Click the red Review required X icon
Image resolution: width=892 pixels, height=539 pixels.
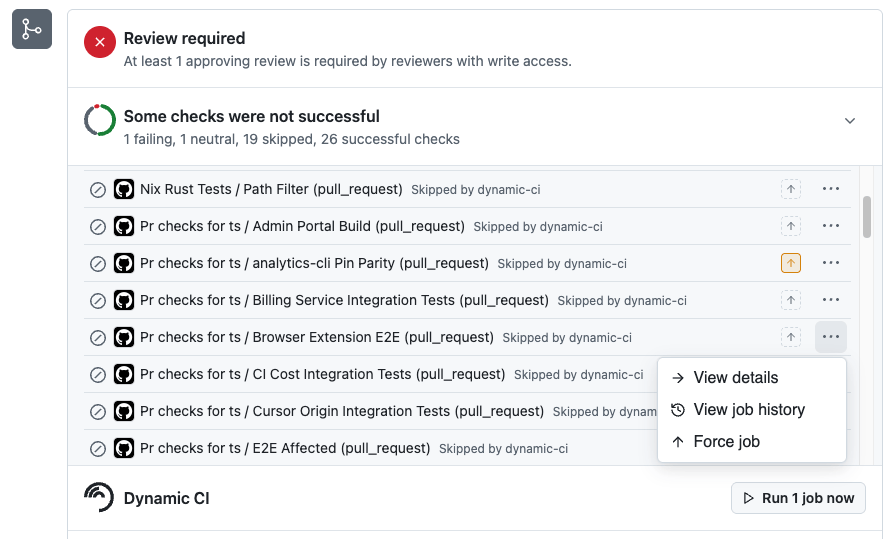(x=100, y=42)
